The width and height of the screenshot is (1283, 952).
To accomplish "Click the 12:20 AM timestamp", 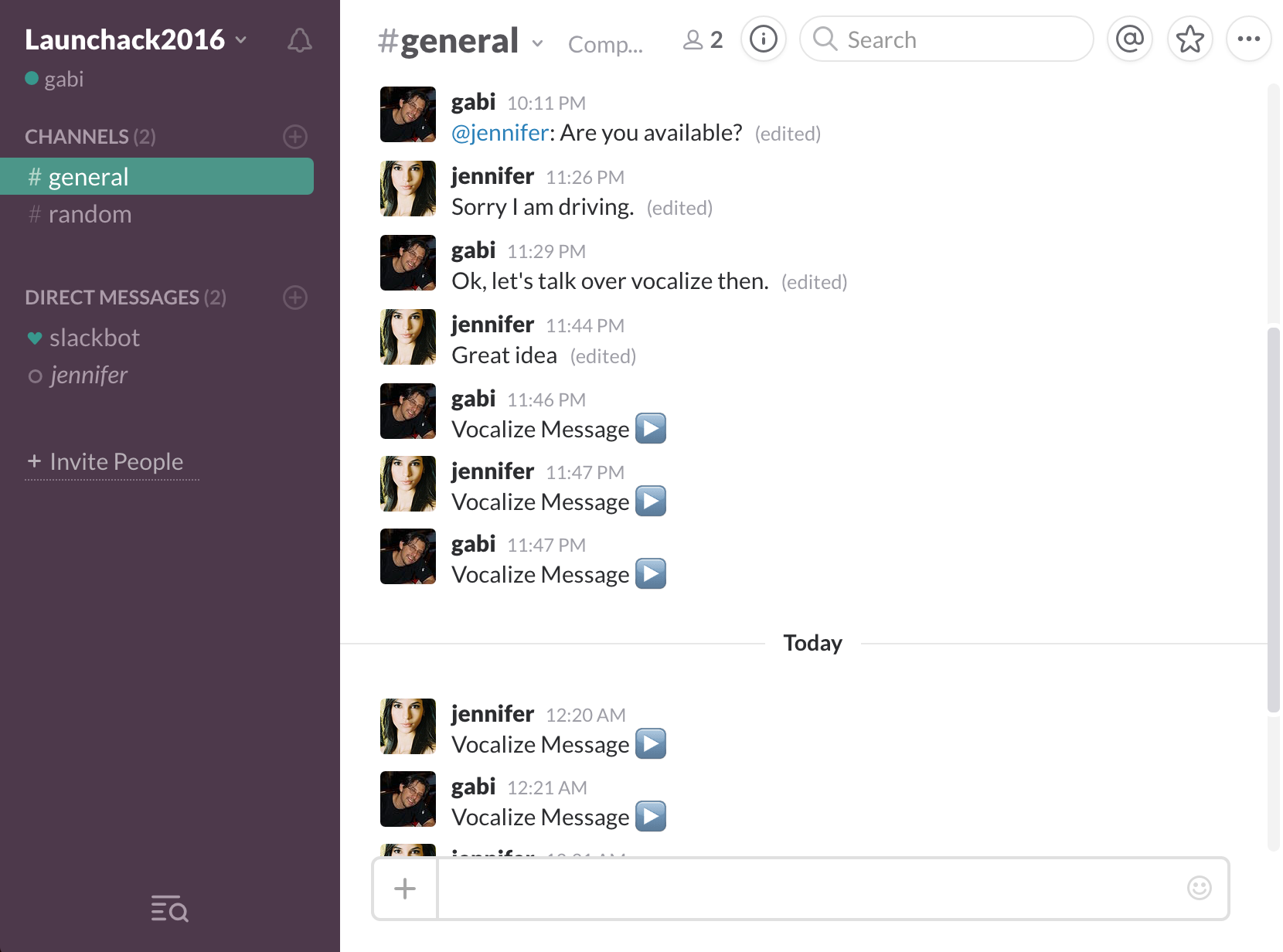I will 586,716.
